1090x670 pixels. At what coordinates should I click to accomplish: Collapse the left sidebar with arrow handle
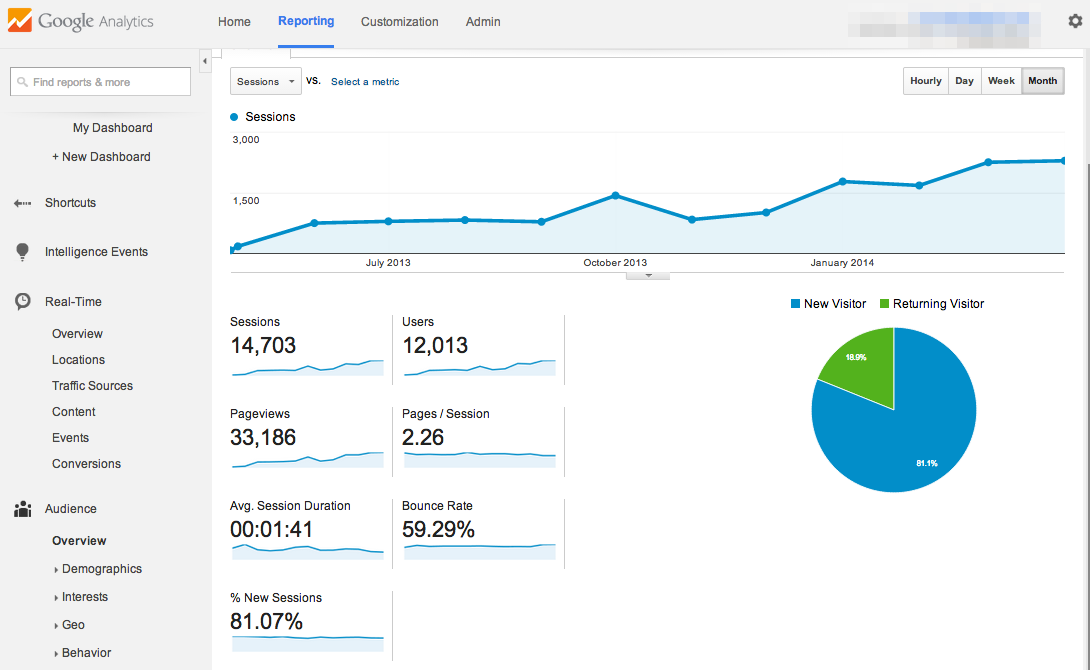point(205,62)
